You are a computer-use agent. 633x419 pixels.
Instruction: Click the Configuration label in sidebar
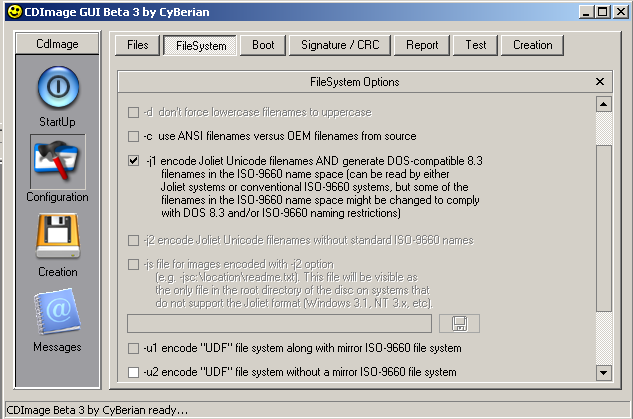pyautogui.click(x=57, y=197)
